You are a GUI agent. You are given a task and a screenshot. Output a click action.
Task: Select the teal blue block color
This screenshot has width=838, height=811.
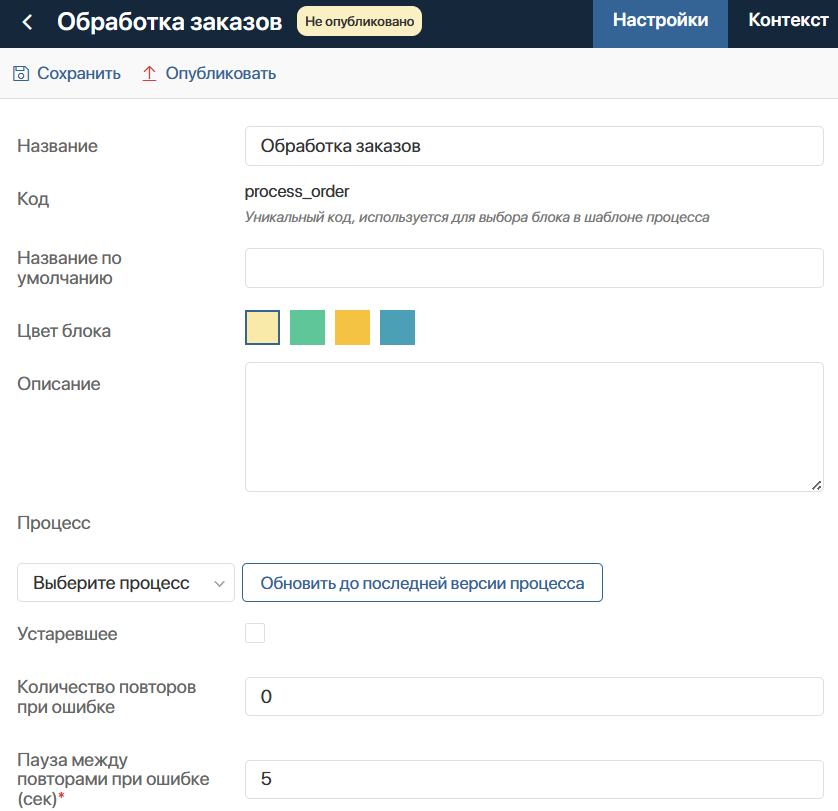point(397,327)
